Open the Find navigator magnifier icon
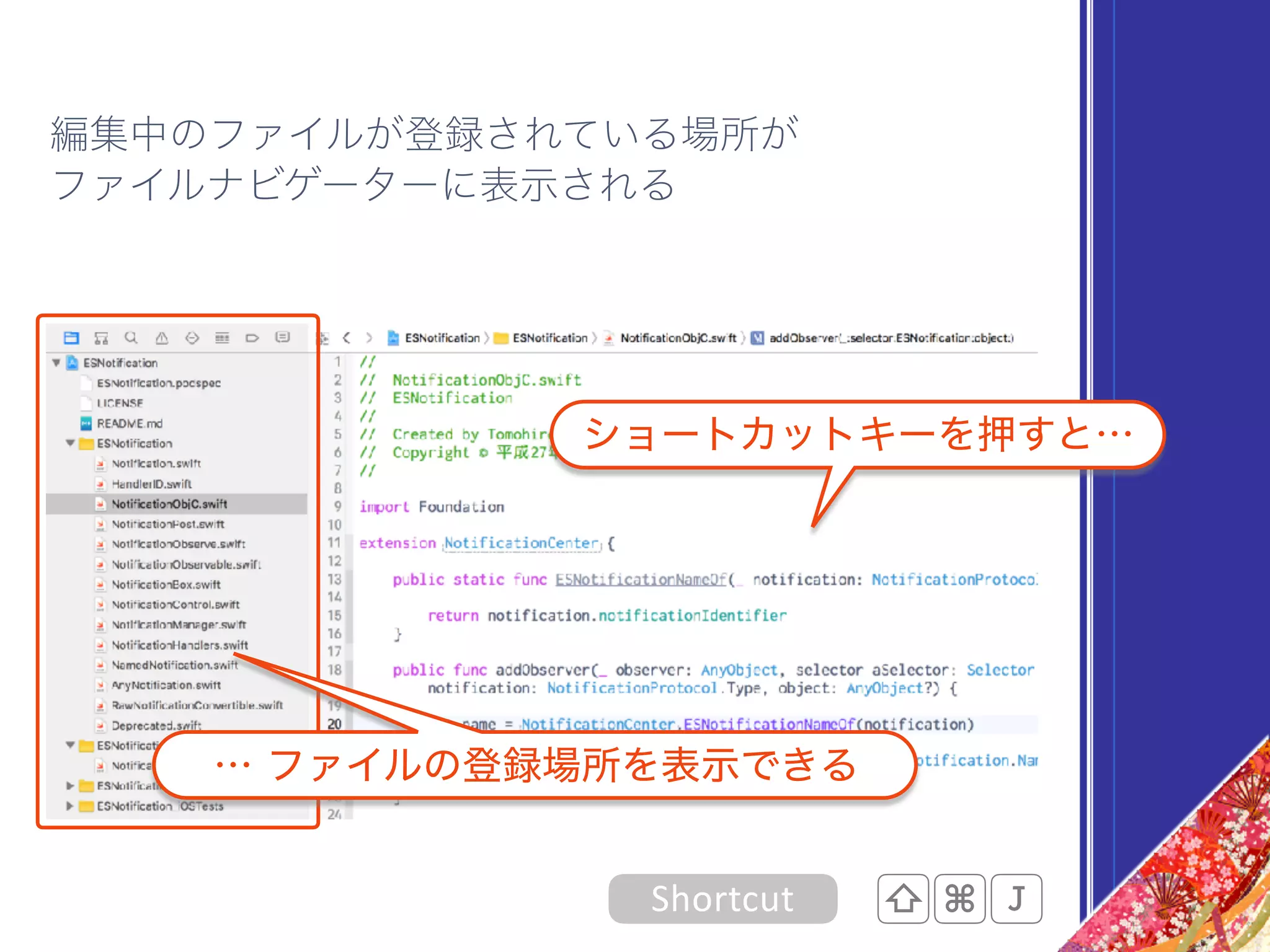 coord(131,338)
